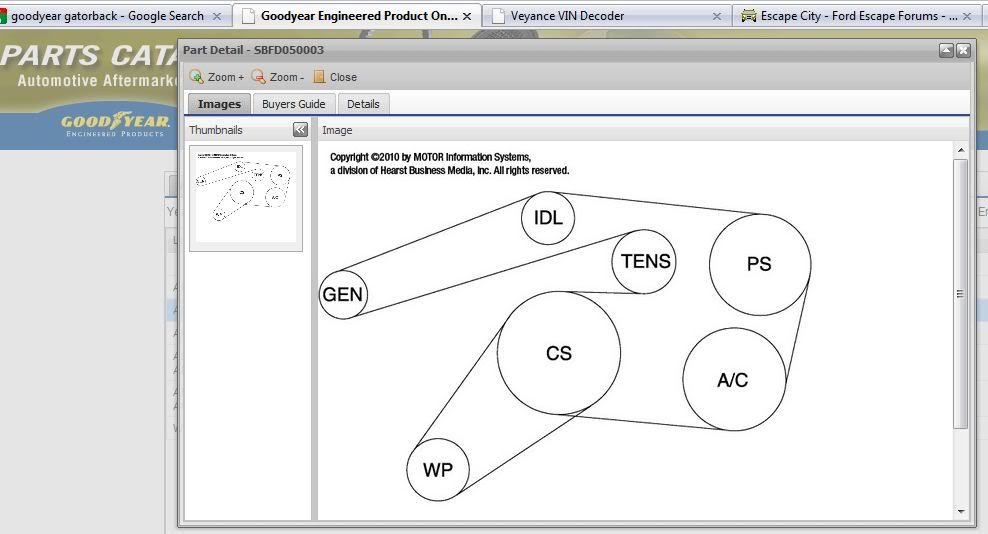Image resolution: width=988 pixels, height=534 pixels.
Task: Close the Google Search browser tab
Action: pos(217,16)
